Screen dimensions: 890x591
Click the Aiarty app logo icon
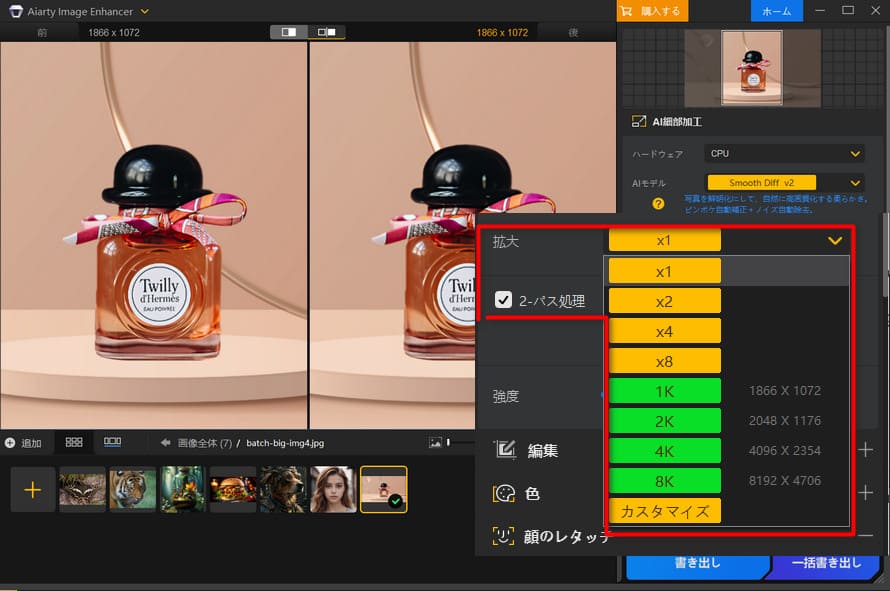[x=16, y=11]
